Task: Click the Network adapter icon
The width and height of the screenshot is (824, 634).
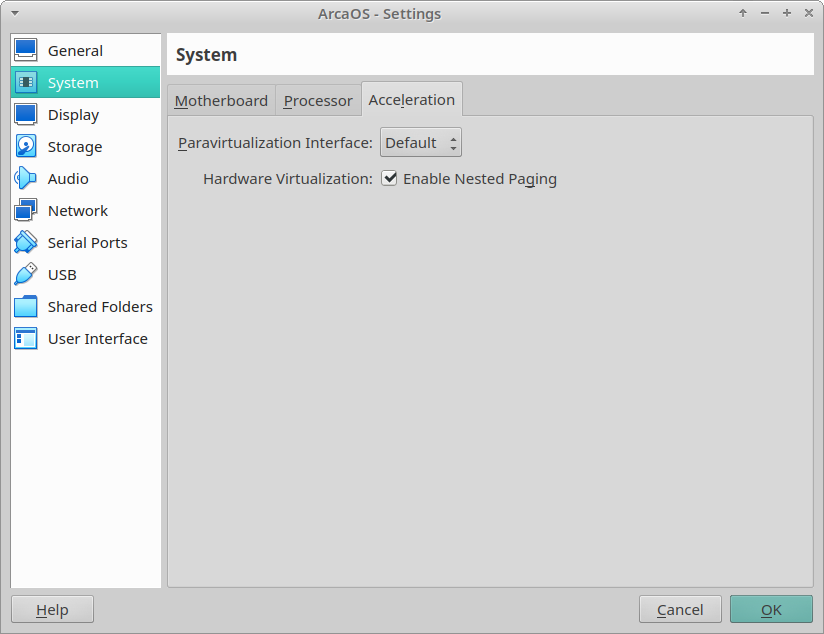Action: point(26,211)
